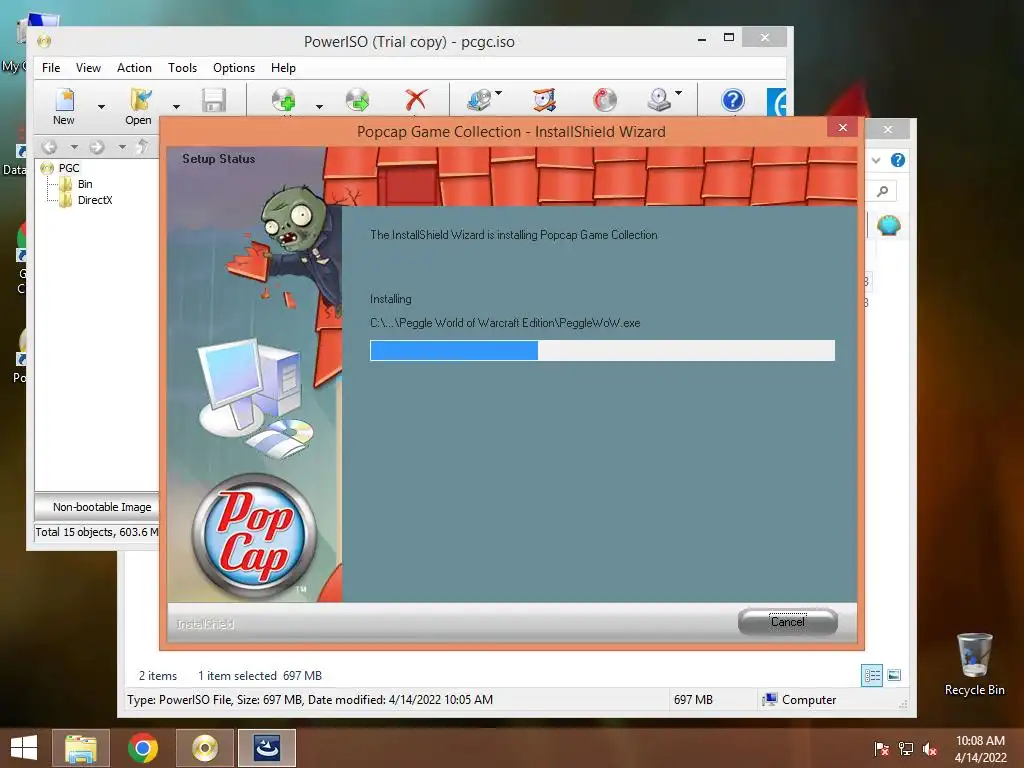1024x768 pixels.
Task: Open the New dropdown arrow in PowerISO
Action: click(101, 106)
